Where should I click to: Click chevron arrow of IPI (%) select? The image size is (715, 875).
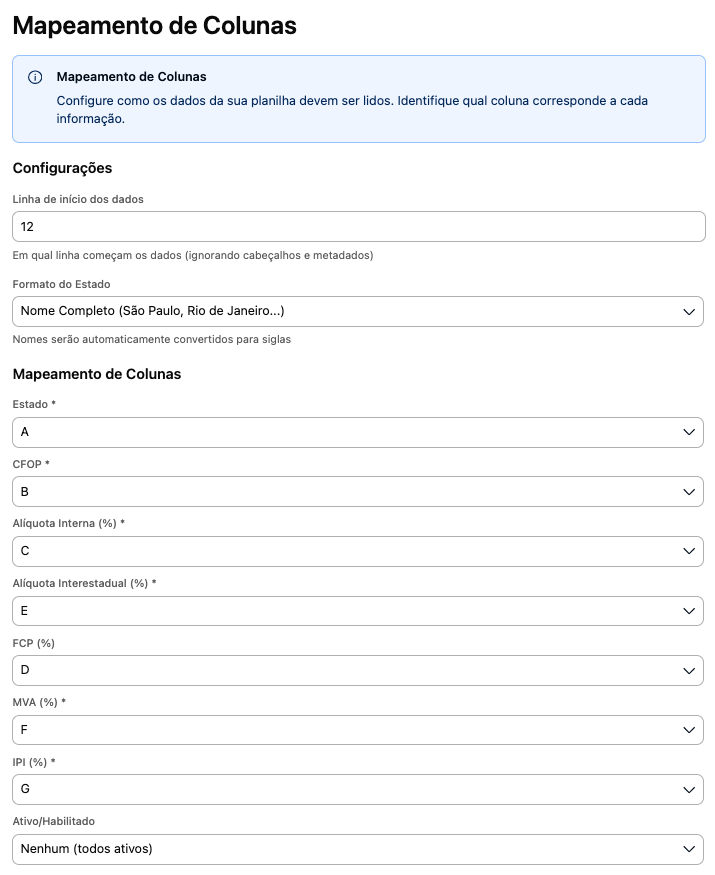[689, 790]
